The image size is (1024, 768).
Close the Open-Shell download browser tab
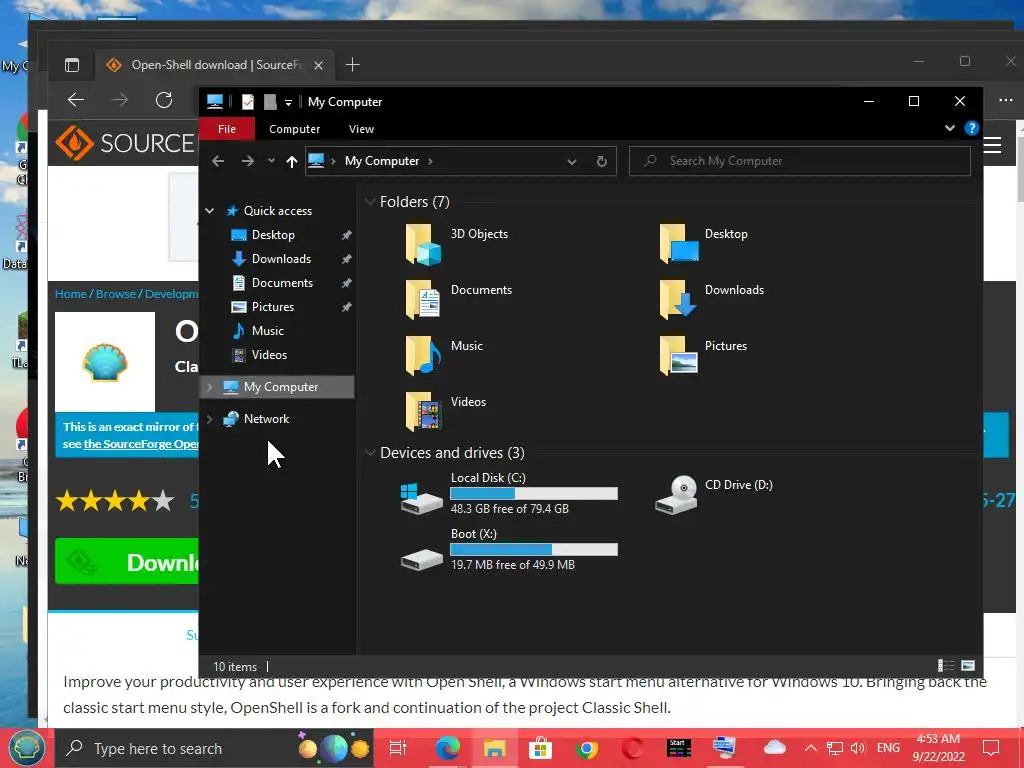tap(318, 65)
